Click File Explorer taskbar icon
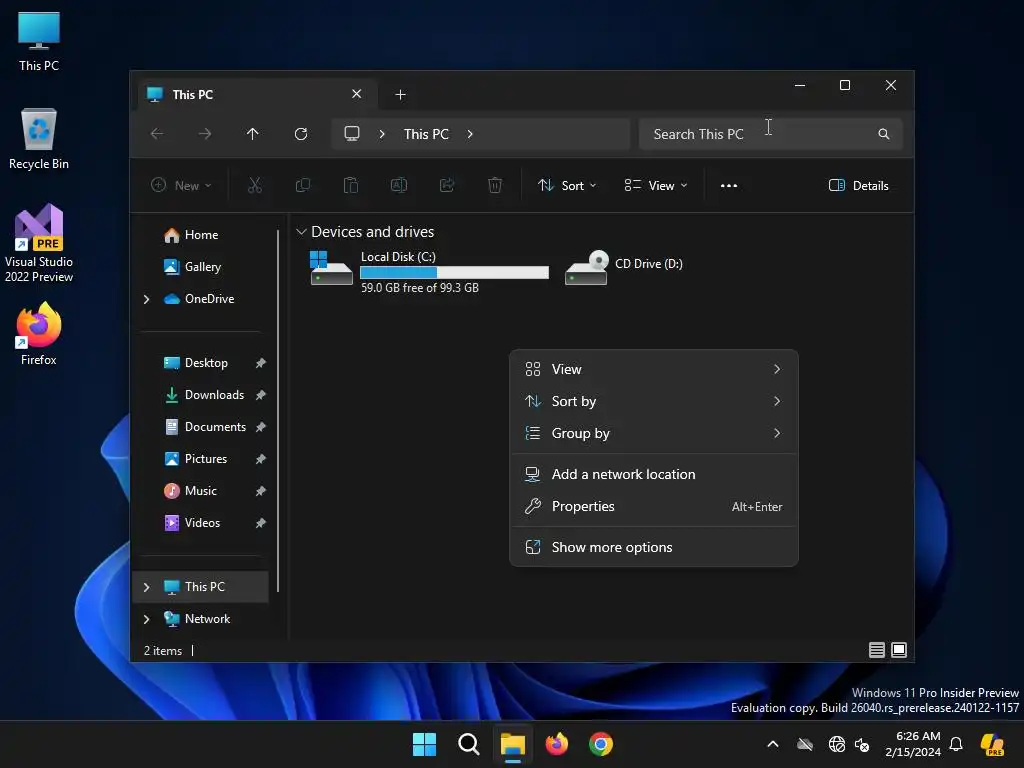 (x=513, y=744)
